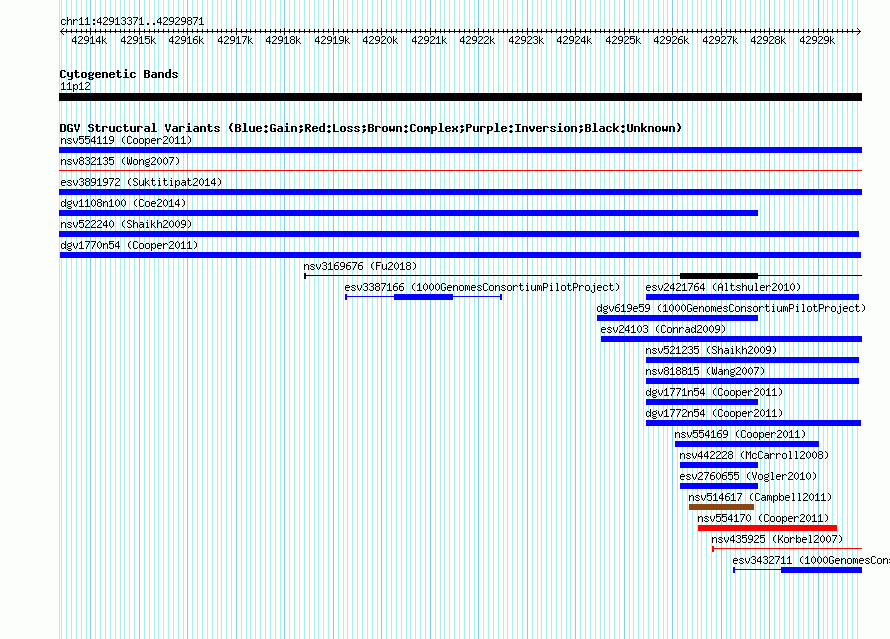Click the ruler's right end arrow
Image resolution: width=890 pixels, height=639 pixels.
tap(859, 31)
